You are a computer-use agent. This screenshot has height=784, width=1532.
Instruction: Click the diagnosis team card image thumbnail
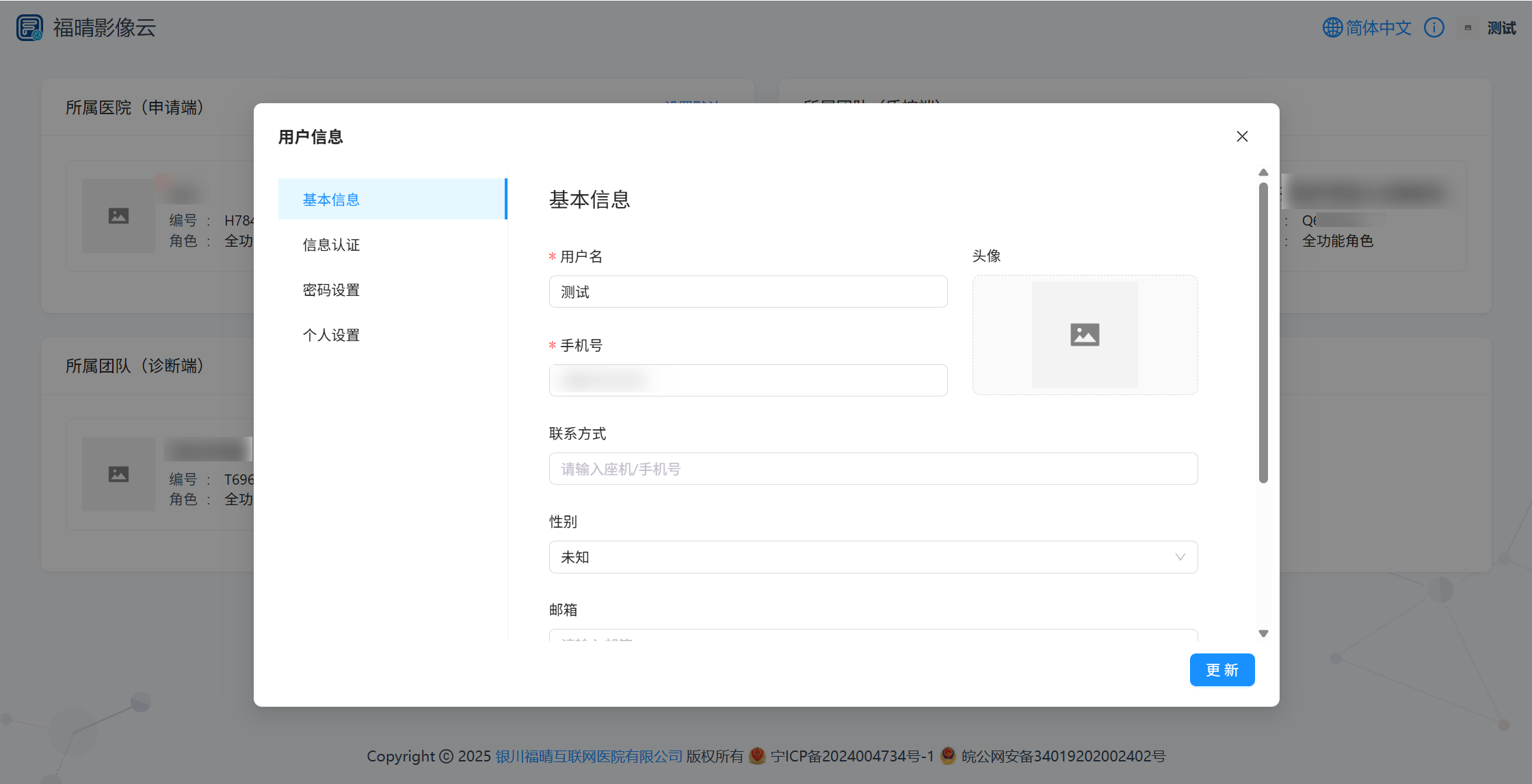pos(118,474)
